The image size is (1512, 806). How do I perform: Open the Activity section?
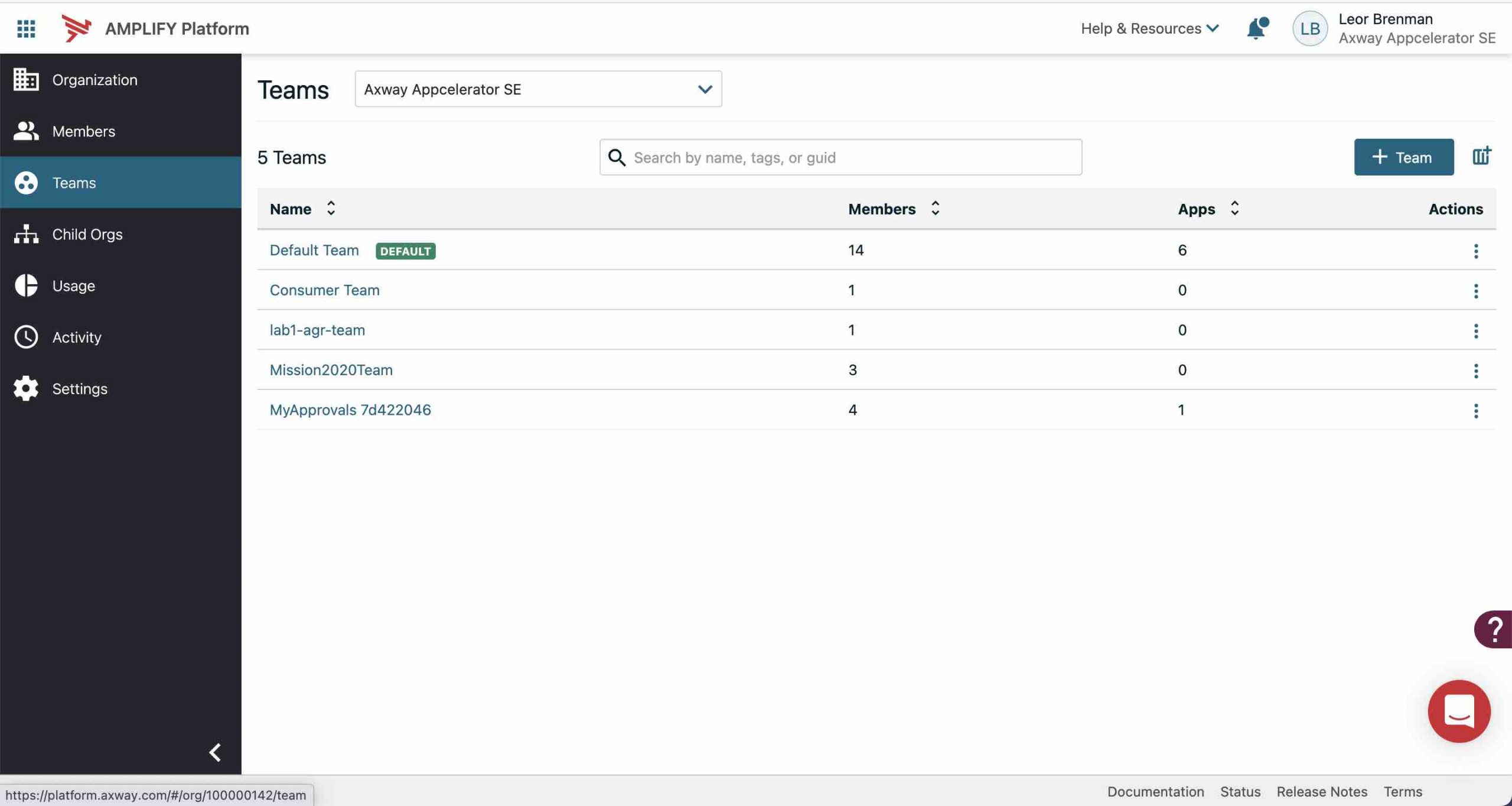point(120,337)
